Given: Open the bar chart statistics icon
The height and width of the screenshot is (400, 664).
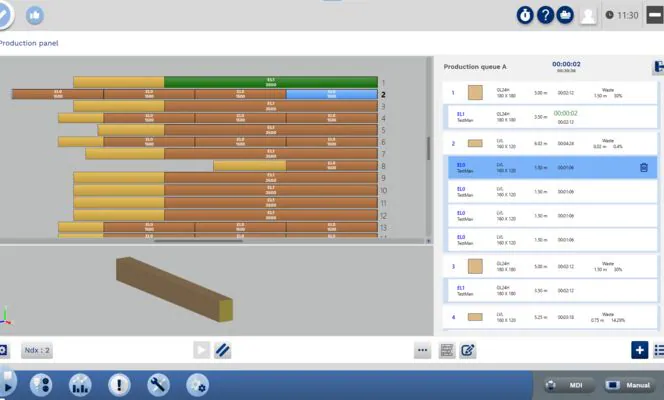Looking at the screenshot, I should (x=80, y=385).
